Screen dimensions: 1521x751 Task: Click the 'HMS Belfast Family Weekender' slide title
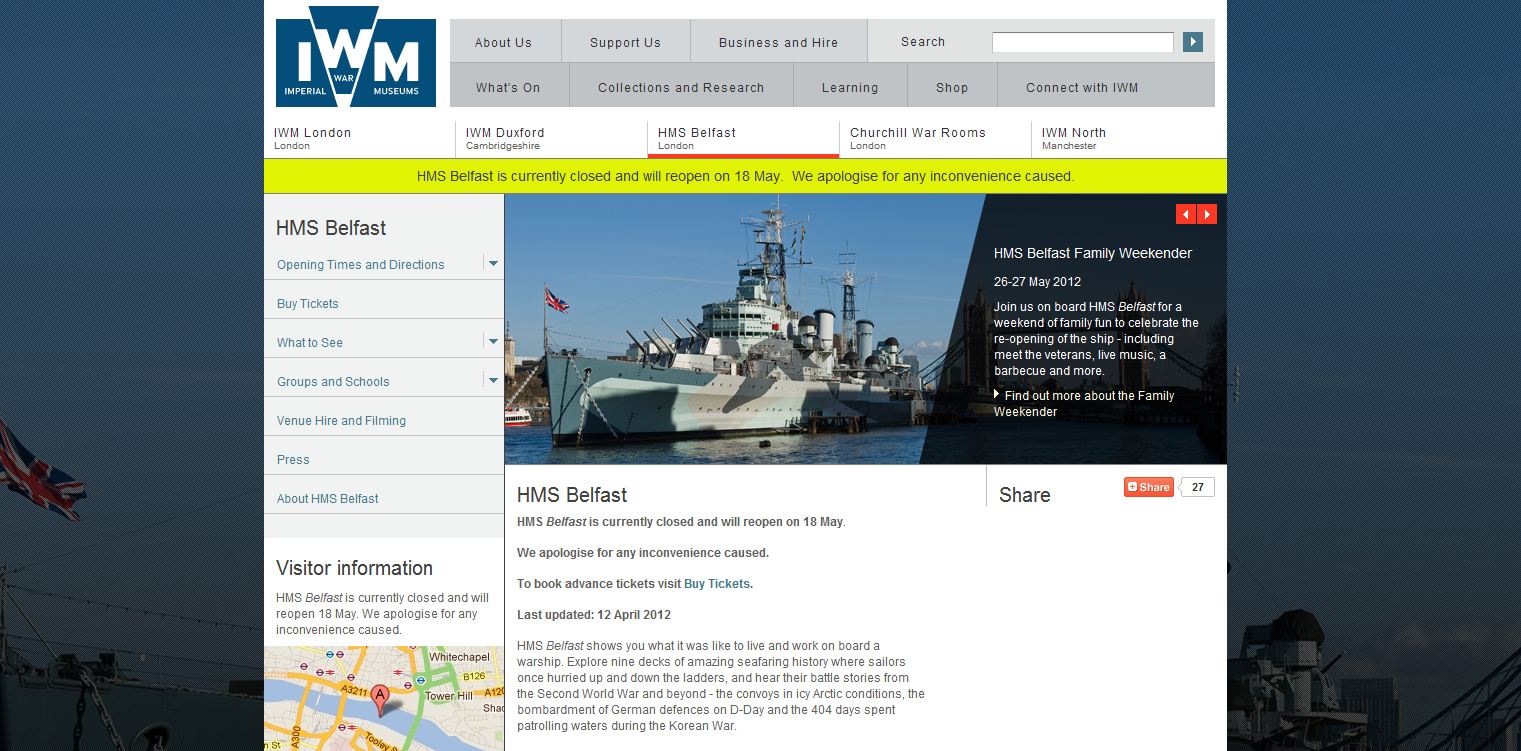[x=1093, y=254]
